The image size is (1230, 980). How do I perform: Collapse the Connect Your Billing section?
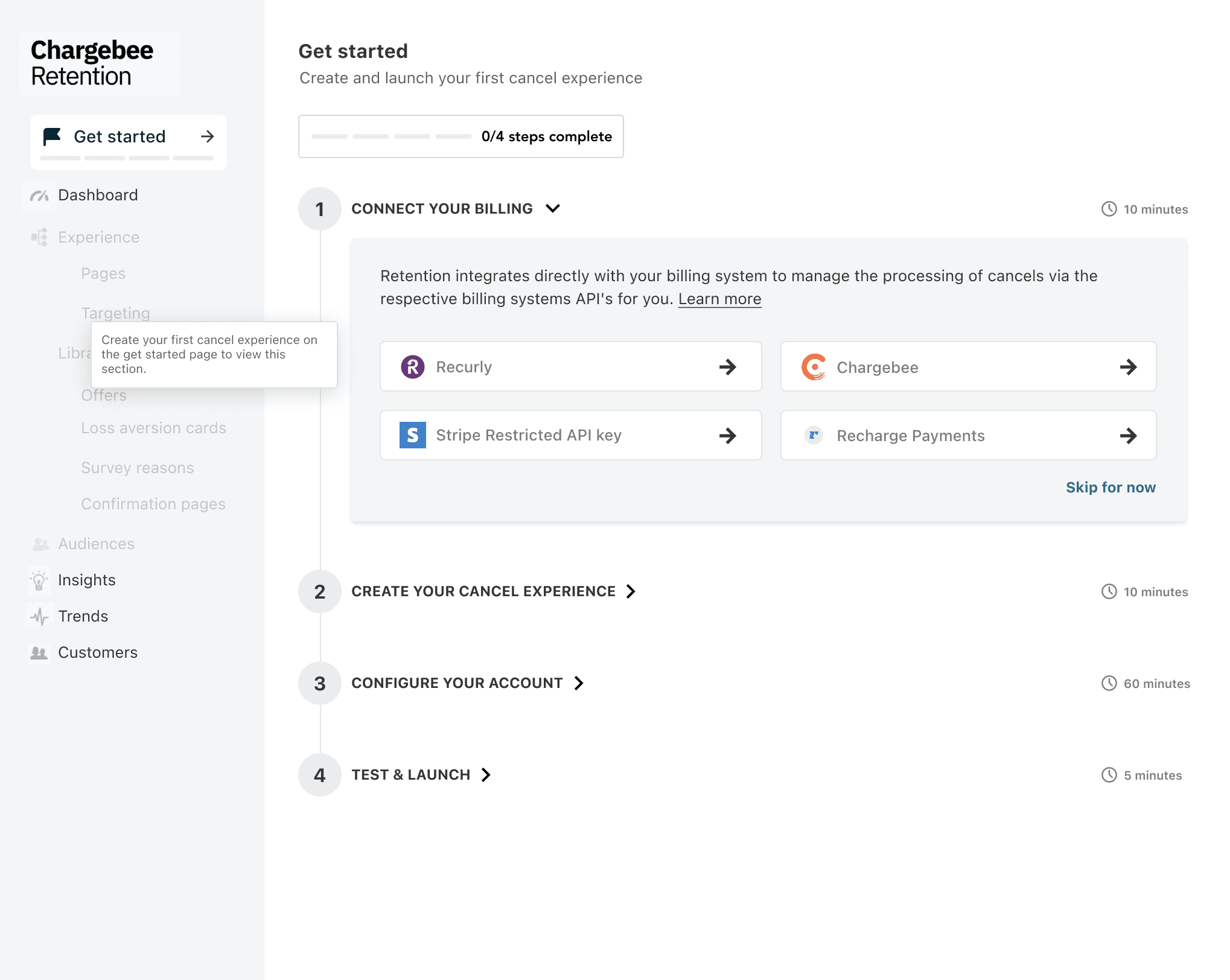point(553,209)
